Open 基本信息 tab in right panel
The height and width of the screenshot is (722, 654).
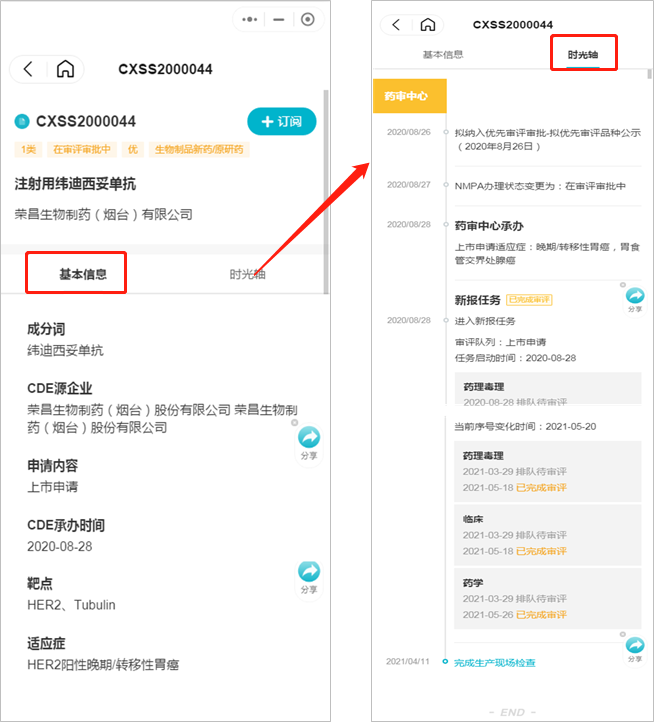pyautogui.click(x=443, y=55)
